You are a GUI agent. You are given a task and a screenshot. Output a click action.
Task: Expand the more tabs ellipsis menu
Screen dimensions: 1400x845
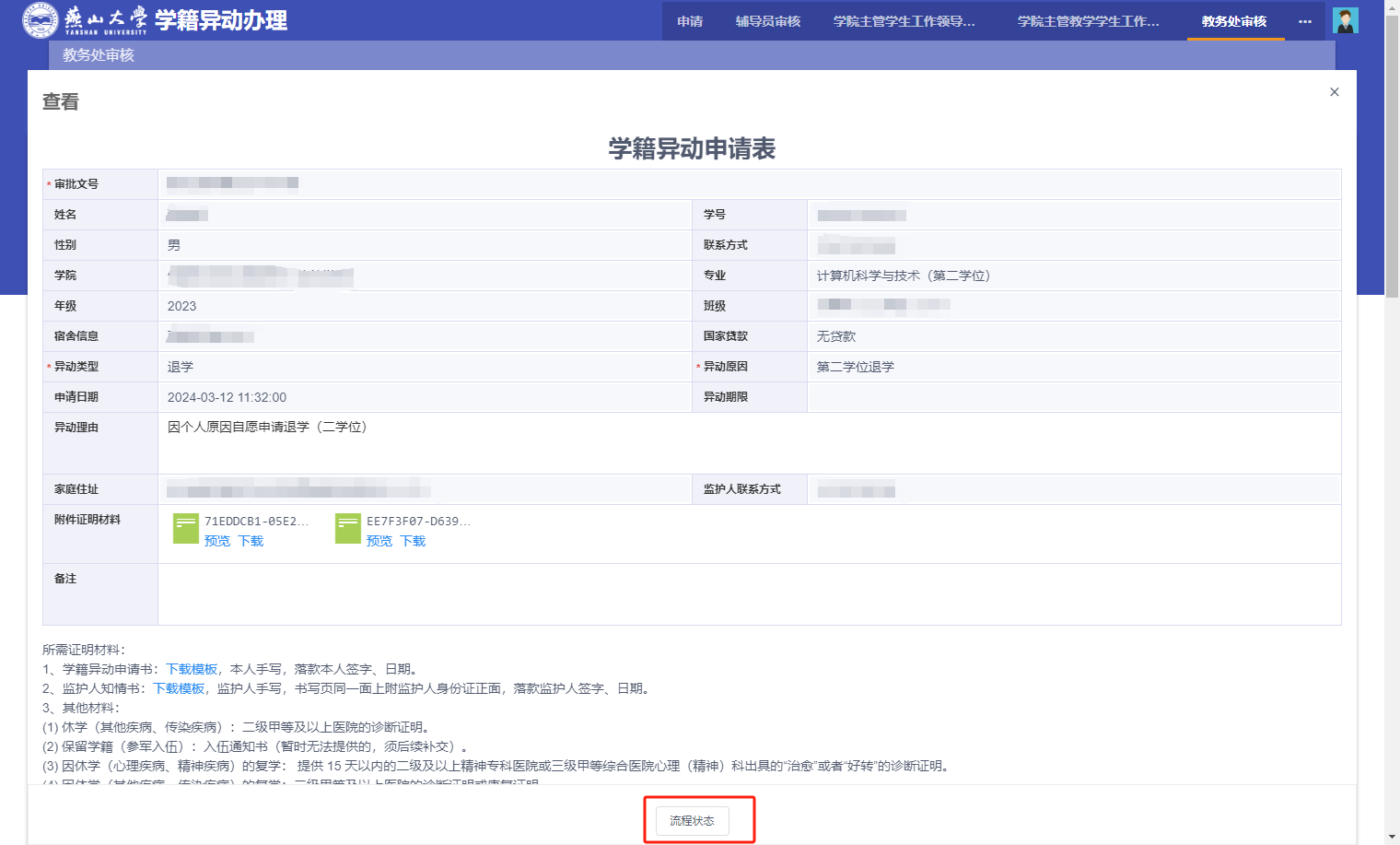pyautogui.click(x=1304, y=21)
